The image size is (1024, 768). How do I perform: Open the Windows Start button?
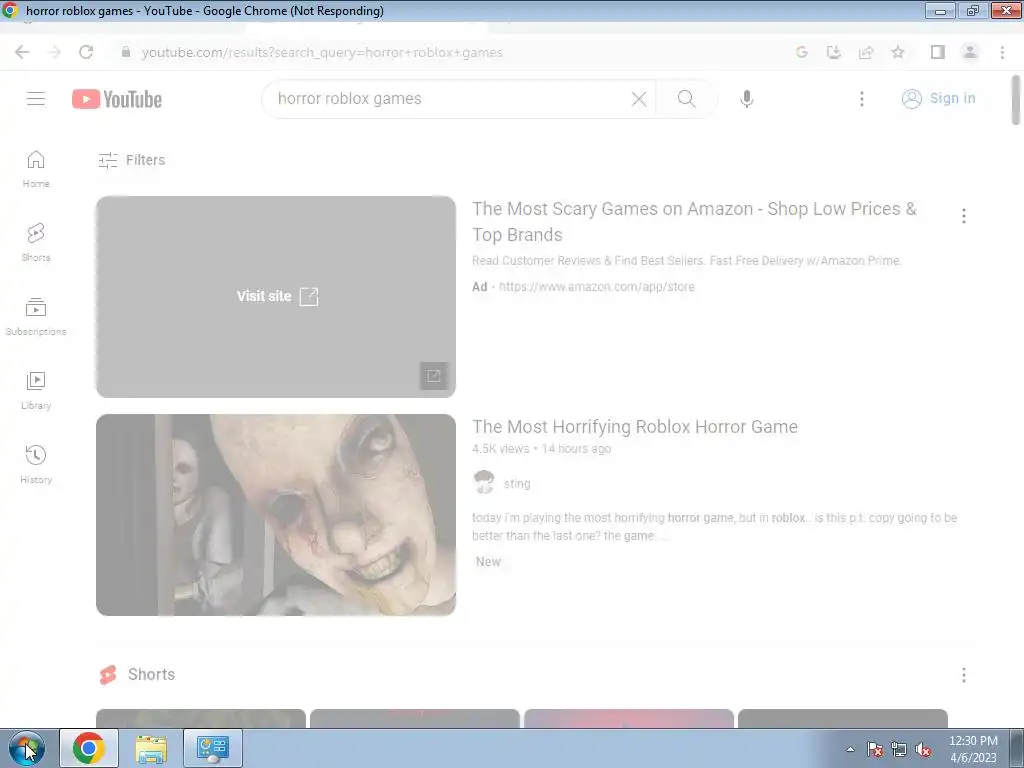coord(26,748)
